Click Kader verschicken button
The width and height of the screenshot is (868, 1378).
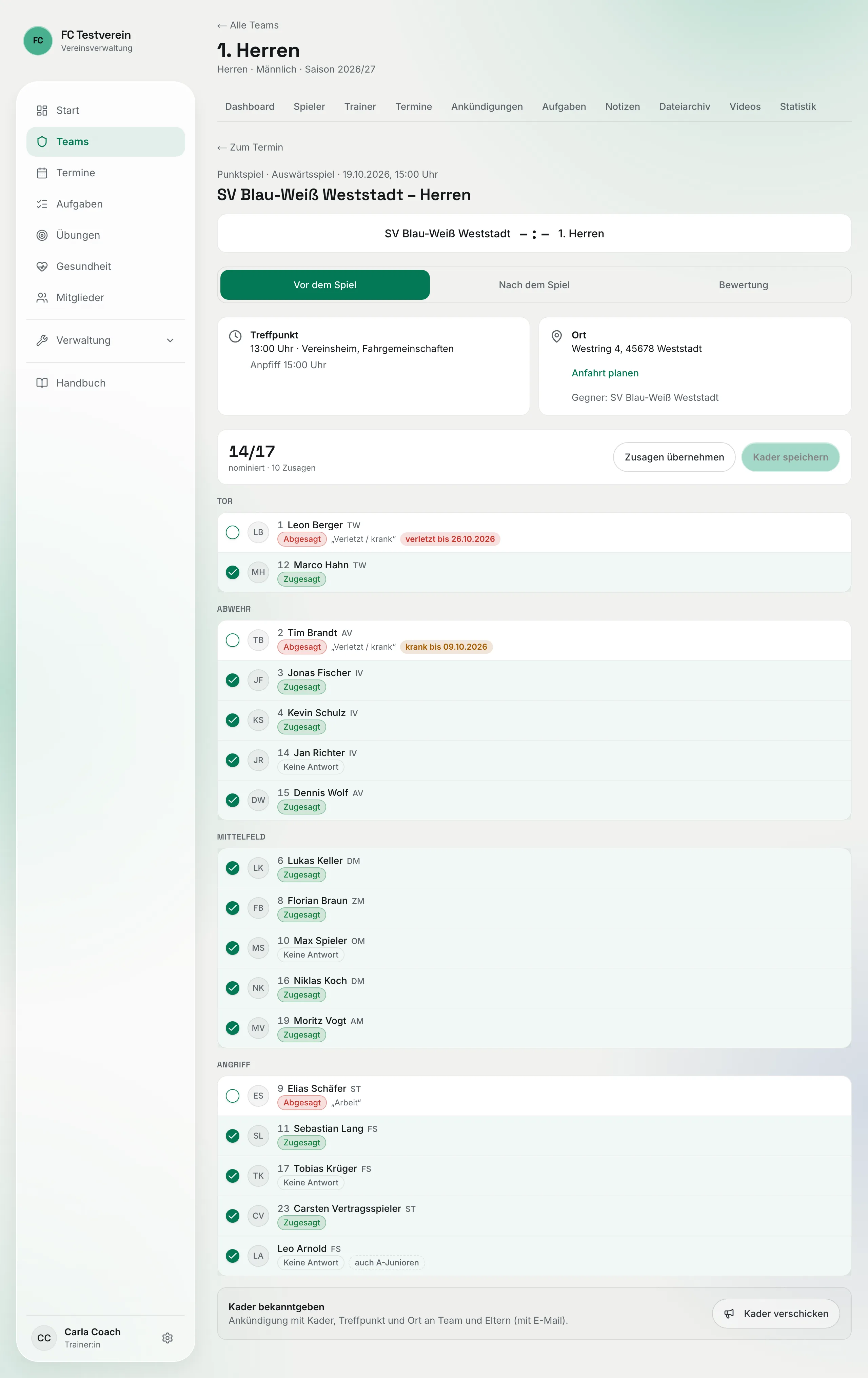775,1313
